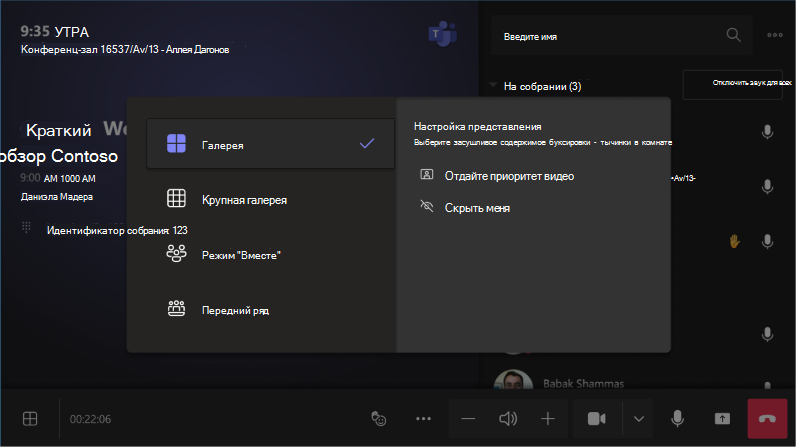Click the Front row icon
The height and width of the screenshot is (447, 796).
tap(176, 308)
